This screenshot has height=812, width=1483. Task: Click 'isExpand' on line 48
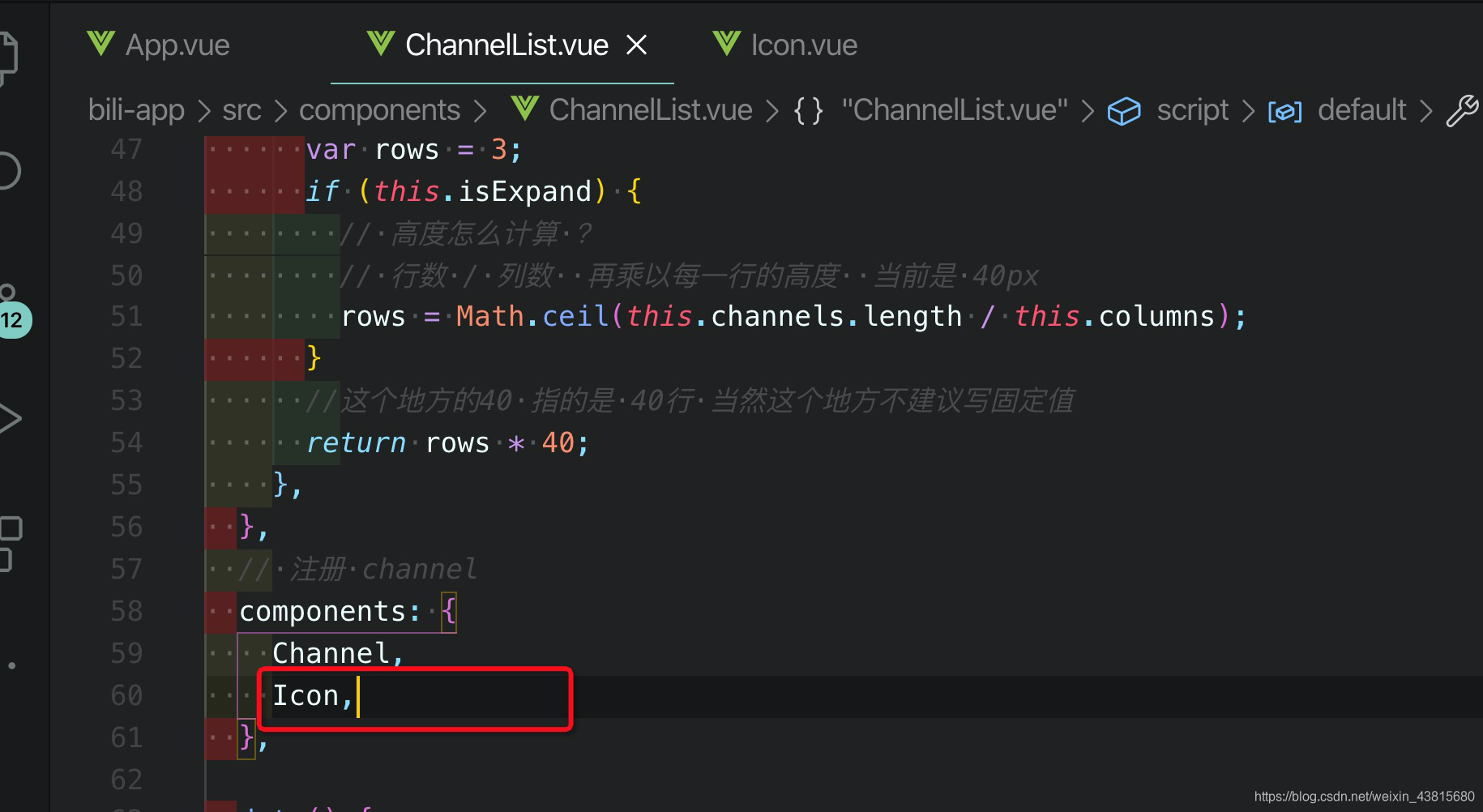pyautogui.click(x=525, y=191)
